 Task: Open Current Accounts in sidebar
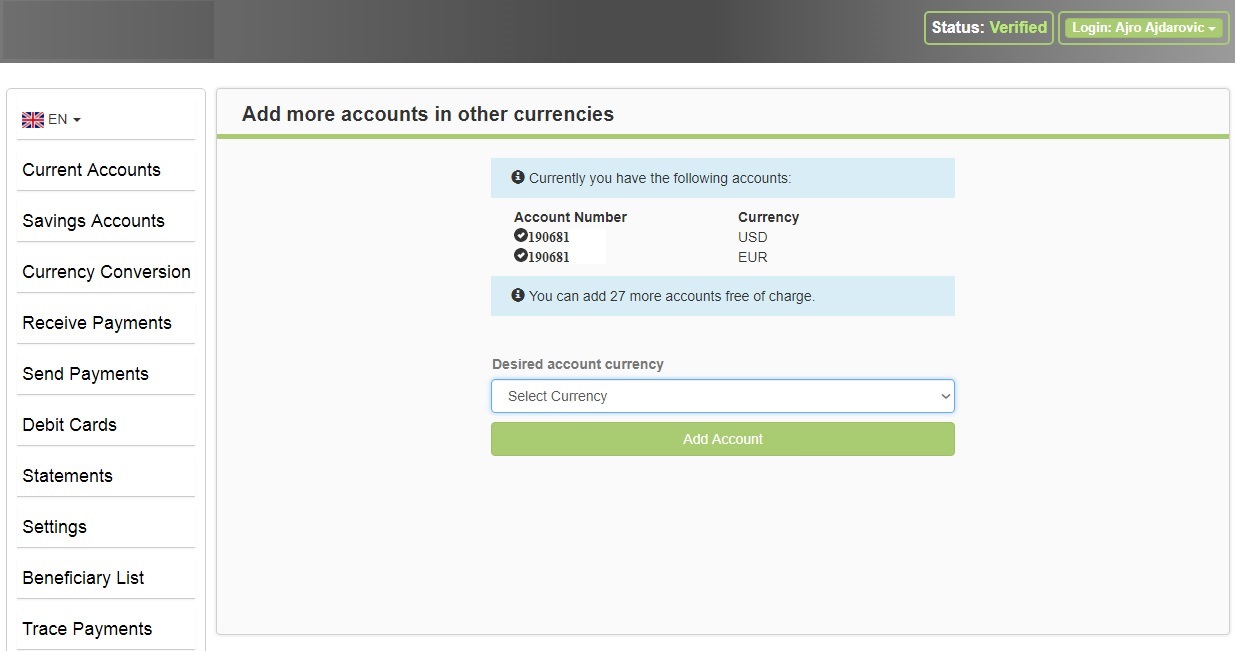point(91,170)
